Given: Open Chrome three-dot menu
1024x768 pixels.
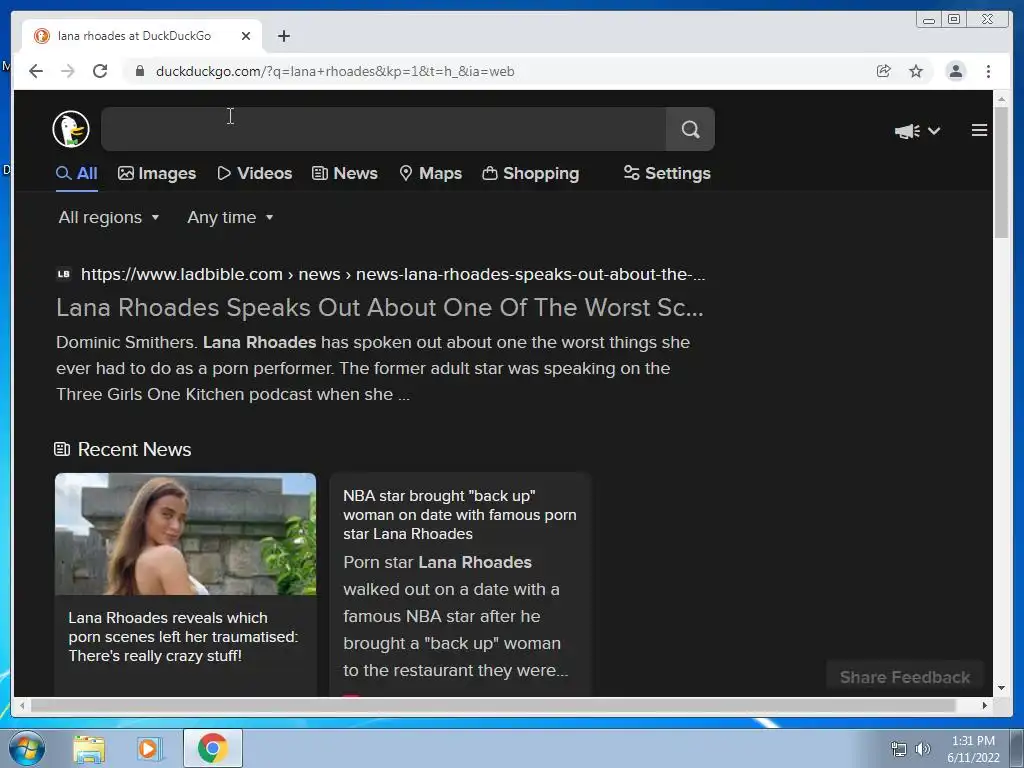Looking at the screenshot, I should [988, 71].
